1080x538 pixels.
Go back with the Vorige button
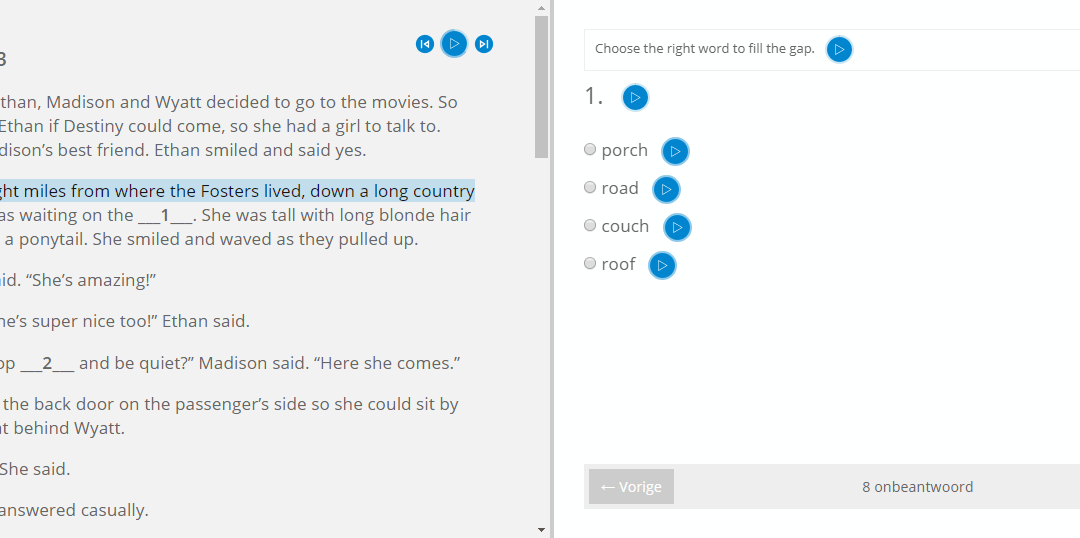click(631, 487)
